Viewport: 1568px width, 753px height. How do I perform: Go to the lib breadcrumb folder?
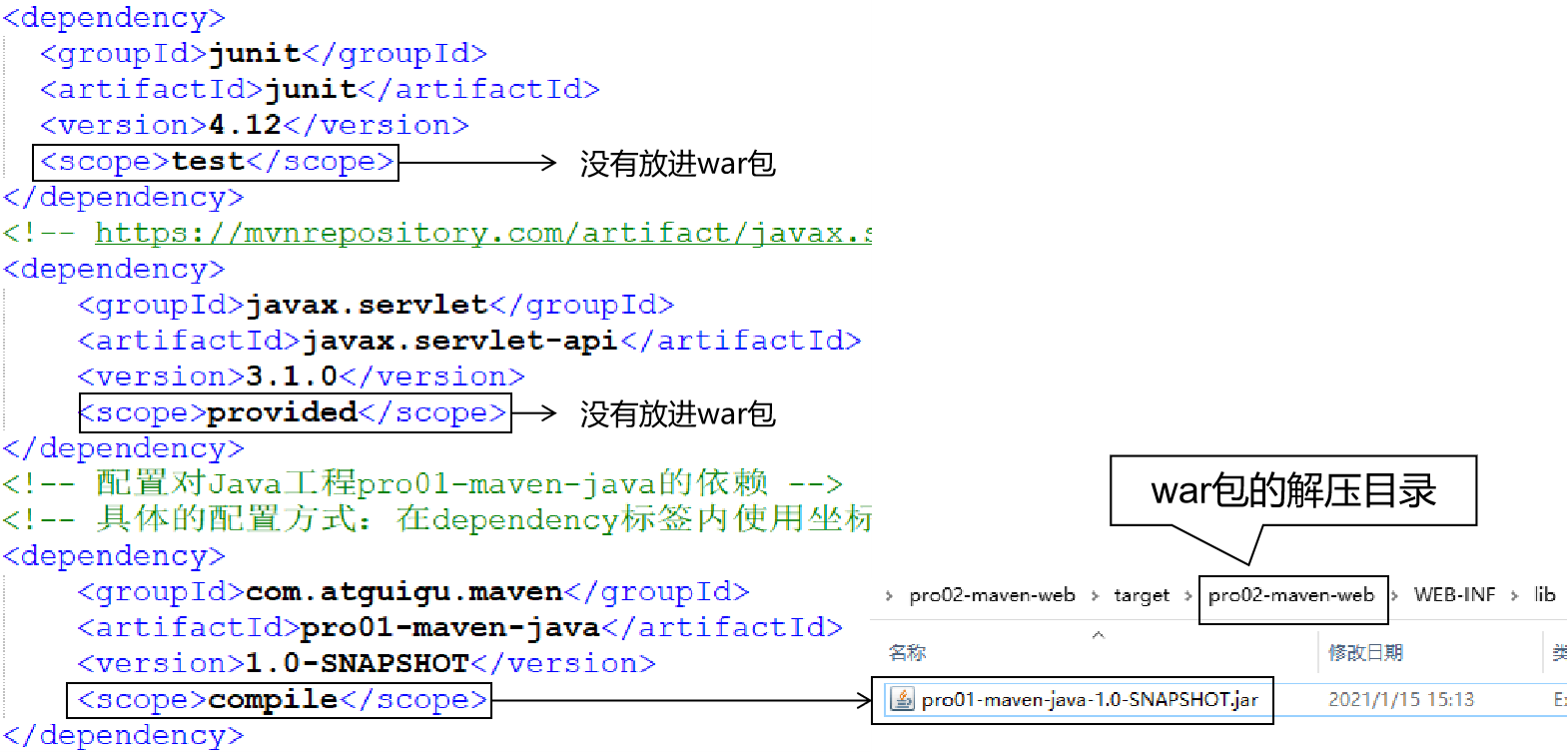[1545, 595]
